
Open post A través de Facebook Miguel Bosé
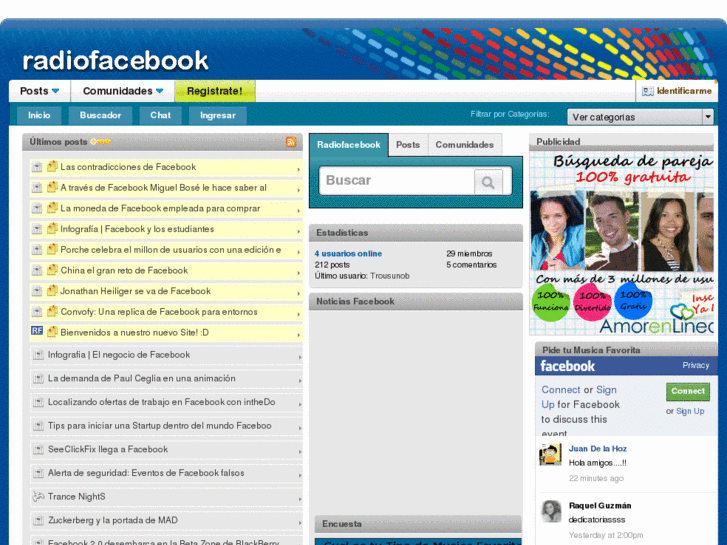click(163, 188)
